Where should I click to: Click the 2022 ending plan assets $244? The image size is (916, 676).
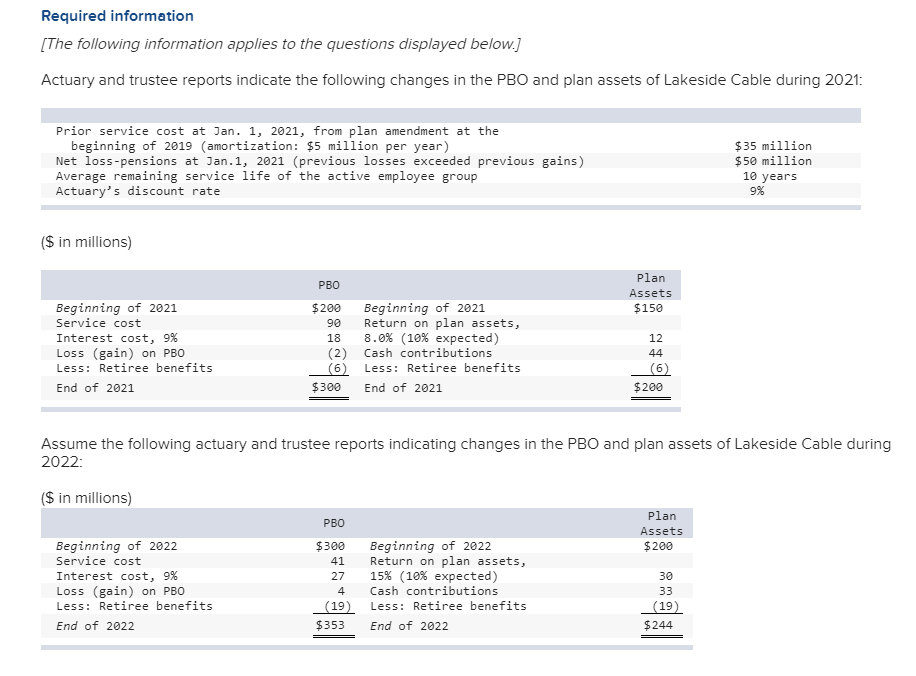(658, 625)
